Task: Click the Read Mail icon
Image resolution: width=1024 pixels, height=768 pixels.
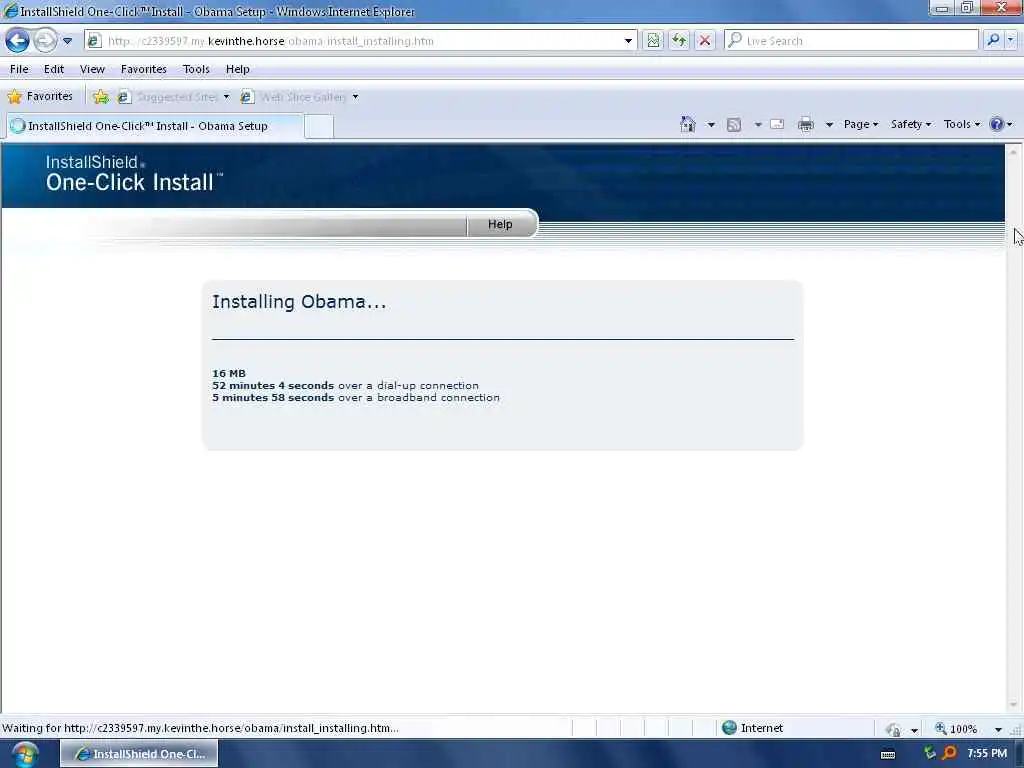Action: pyautogui.click(x=777, y=124)
